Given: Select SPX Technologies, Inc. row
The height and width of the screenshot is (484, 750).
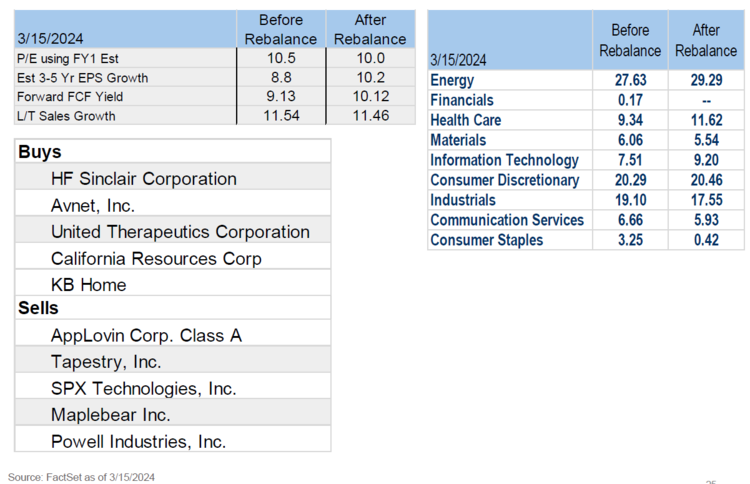Looking at the screenshot, I should pos(143,388).
